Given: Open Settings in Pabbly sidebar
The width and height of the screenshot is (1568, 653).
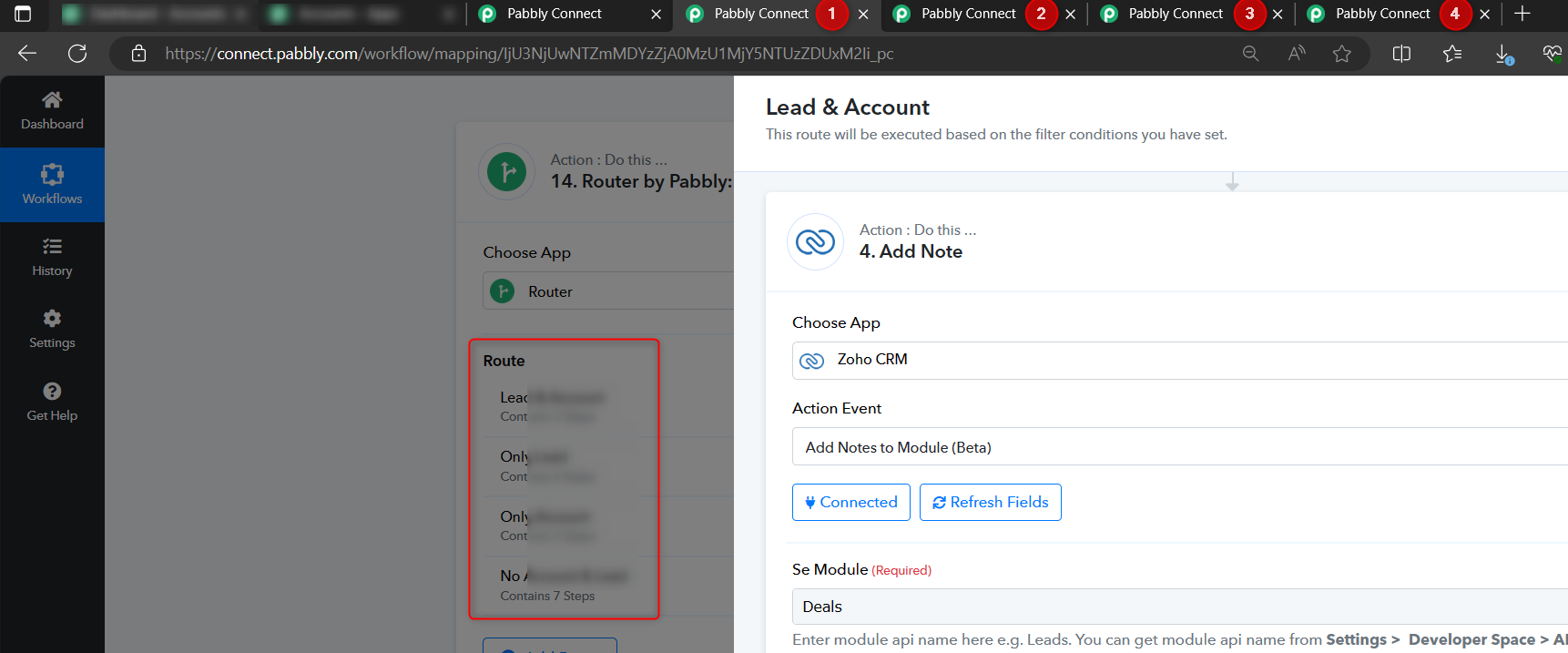Looking at the screenshot, I should coord(52,330).
